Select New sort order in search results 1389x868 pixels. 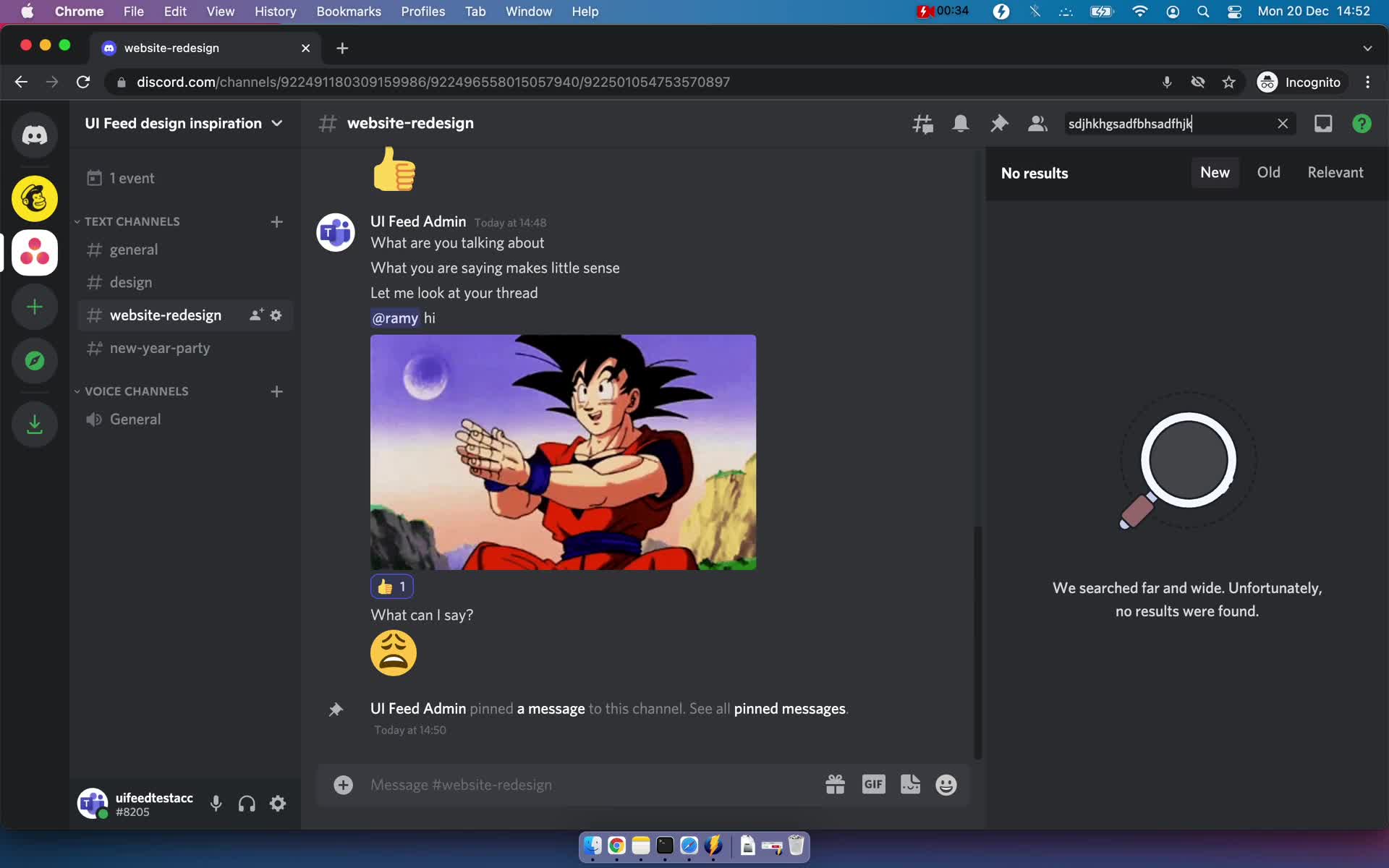pos(1215,171)
